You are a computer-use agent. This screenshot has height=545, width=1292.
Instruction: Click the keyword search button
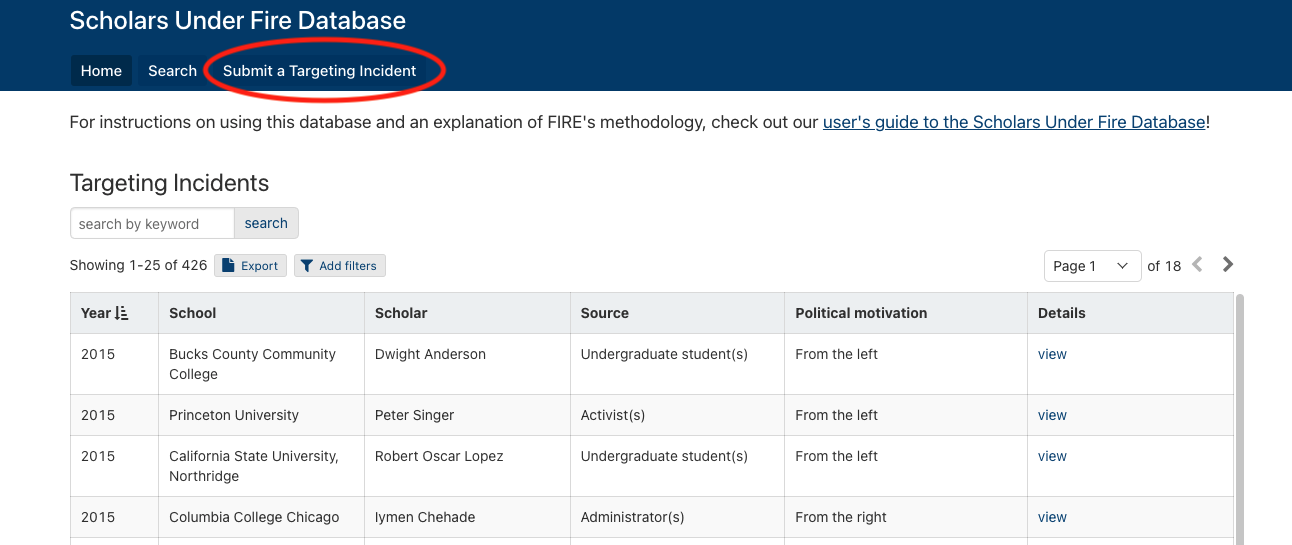(266, 223)
